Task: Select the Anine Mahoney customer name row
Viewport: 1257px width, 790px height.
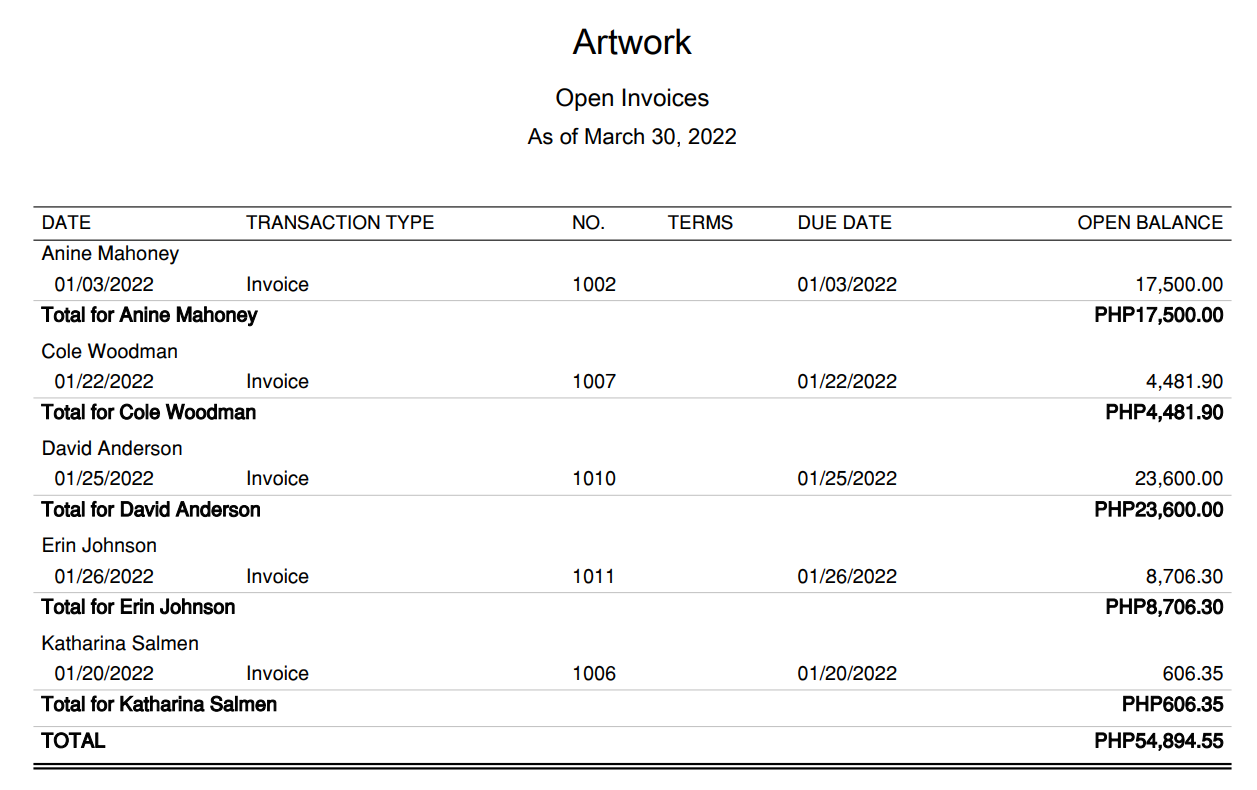Action: (110, 254)
